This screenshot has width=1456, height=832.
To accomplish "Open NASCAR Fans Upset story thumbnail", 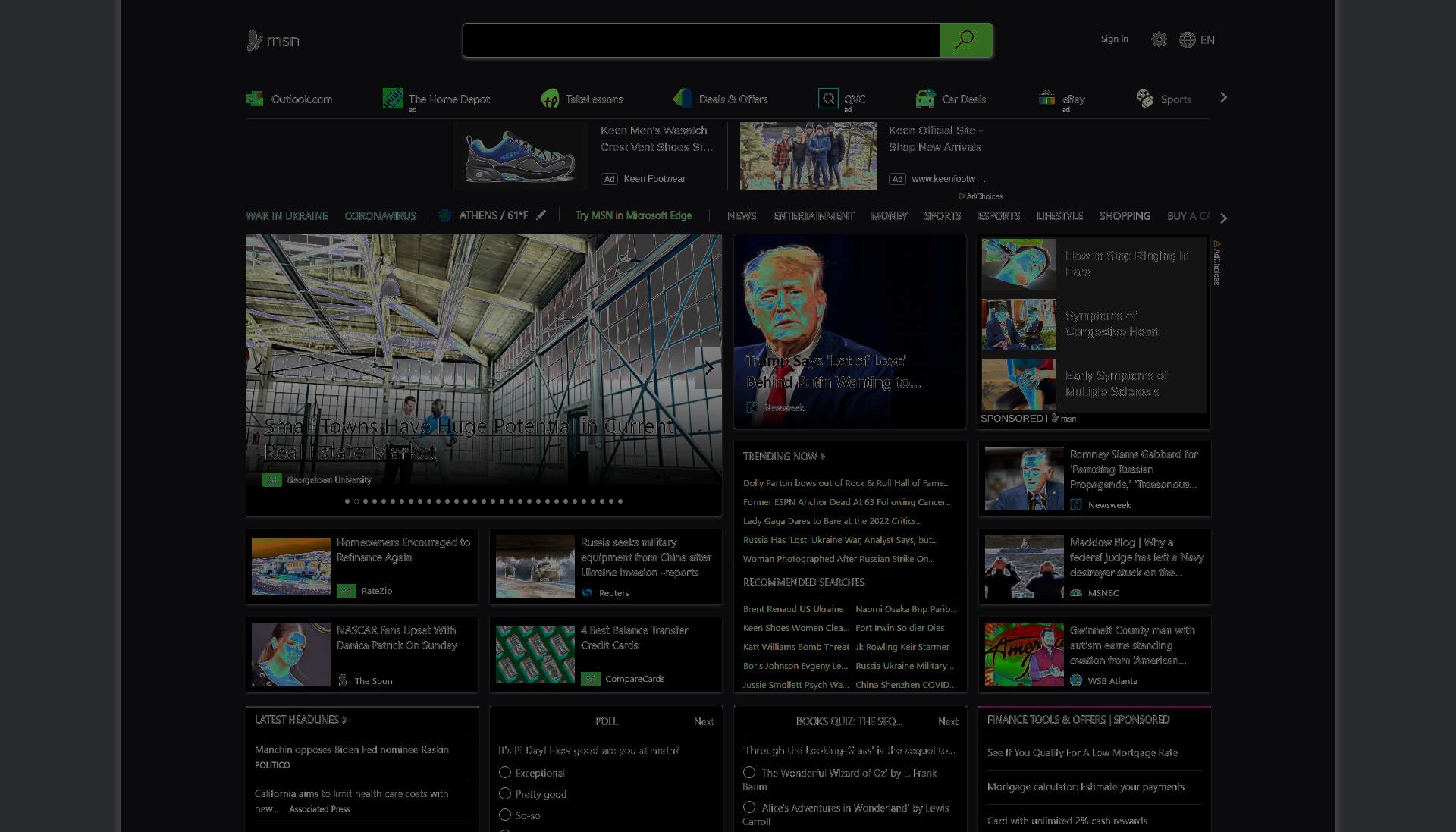I will (291, 655).
